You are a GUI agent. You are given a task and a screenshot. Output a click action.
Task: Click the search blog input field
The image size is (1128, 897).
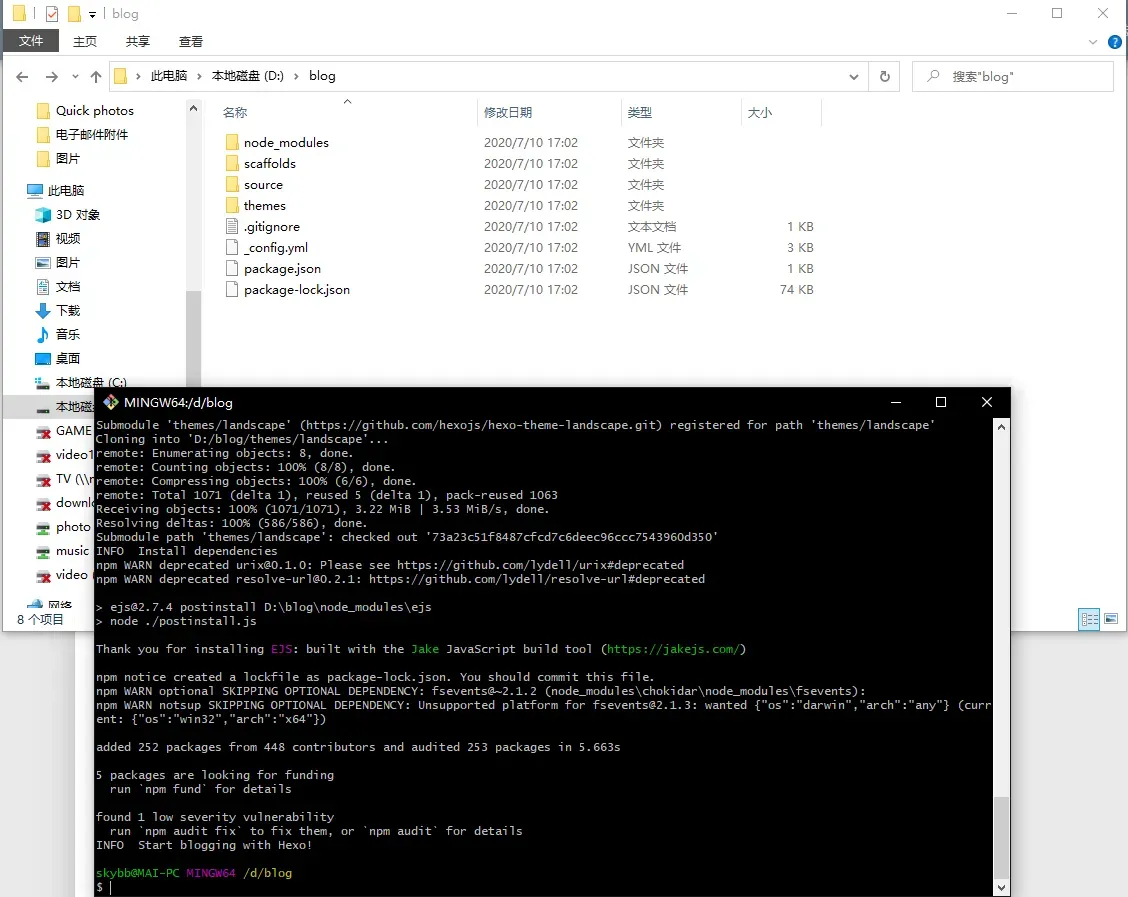click(1013, 76)
